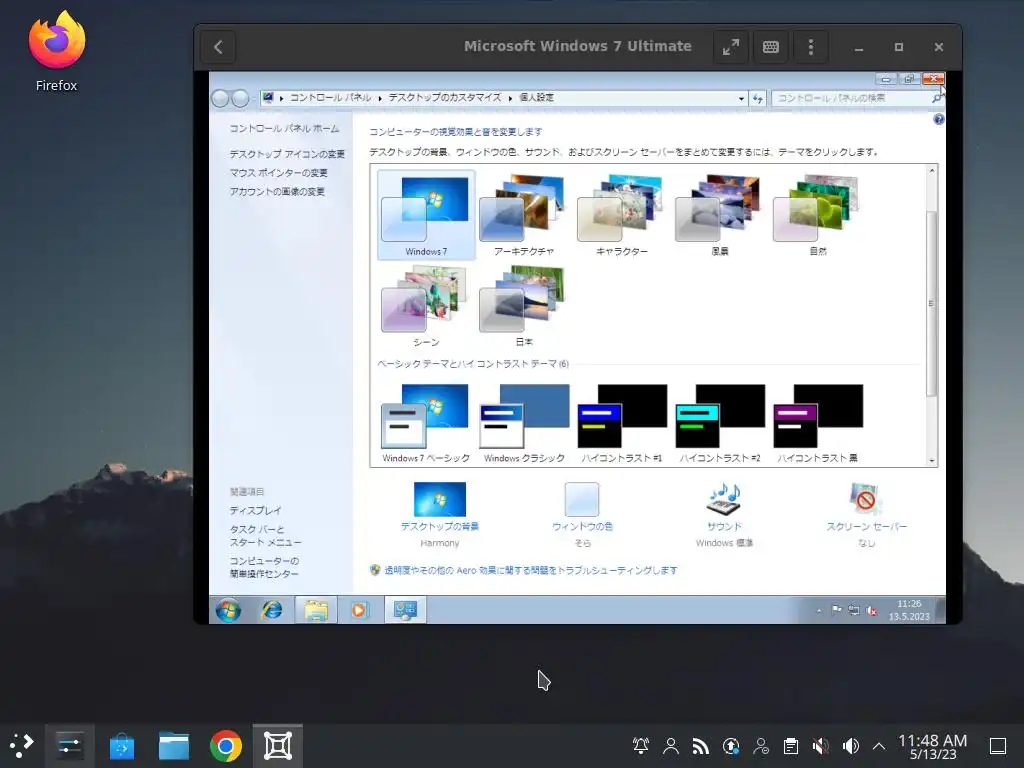Open Firefox desktop icon
This screenshot has height=768, width=1024.
pos(57,51)
